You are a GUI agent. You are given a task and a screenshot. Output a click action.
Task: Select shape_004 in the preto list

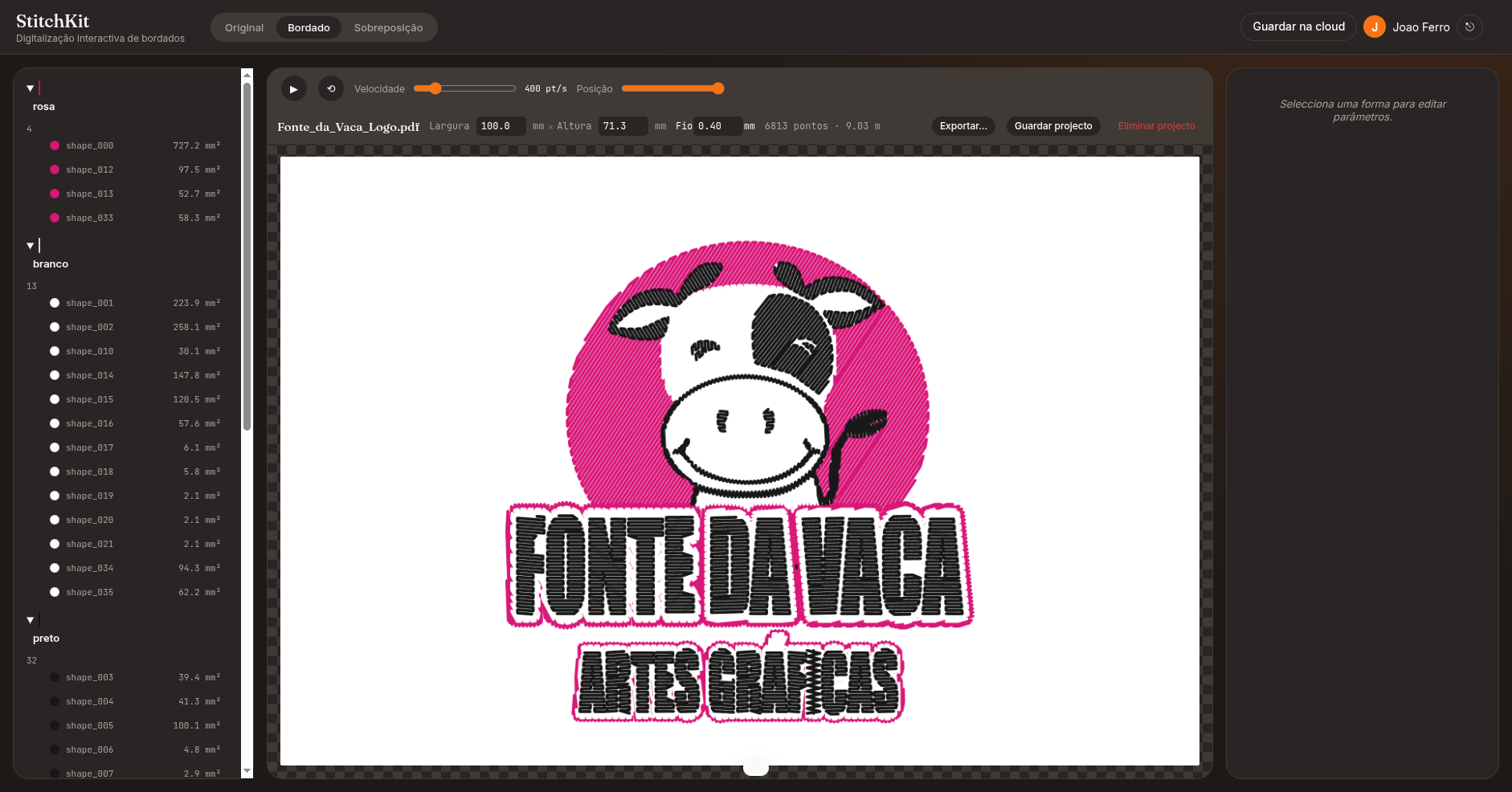point(134,701)
